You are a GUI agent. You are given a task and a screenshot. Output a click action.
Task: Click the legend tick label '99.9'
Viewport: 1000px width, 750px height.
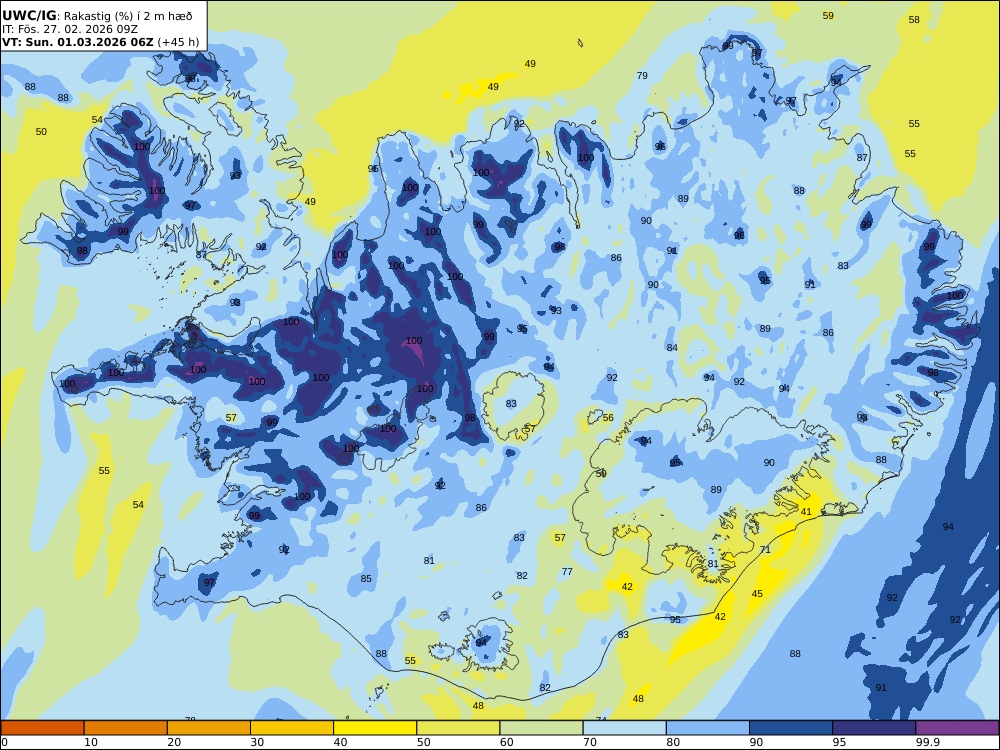coord(927,742)
